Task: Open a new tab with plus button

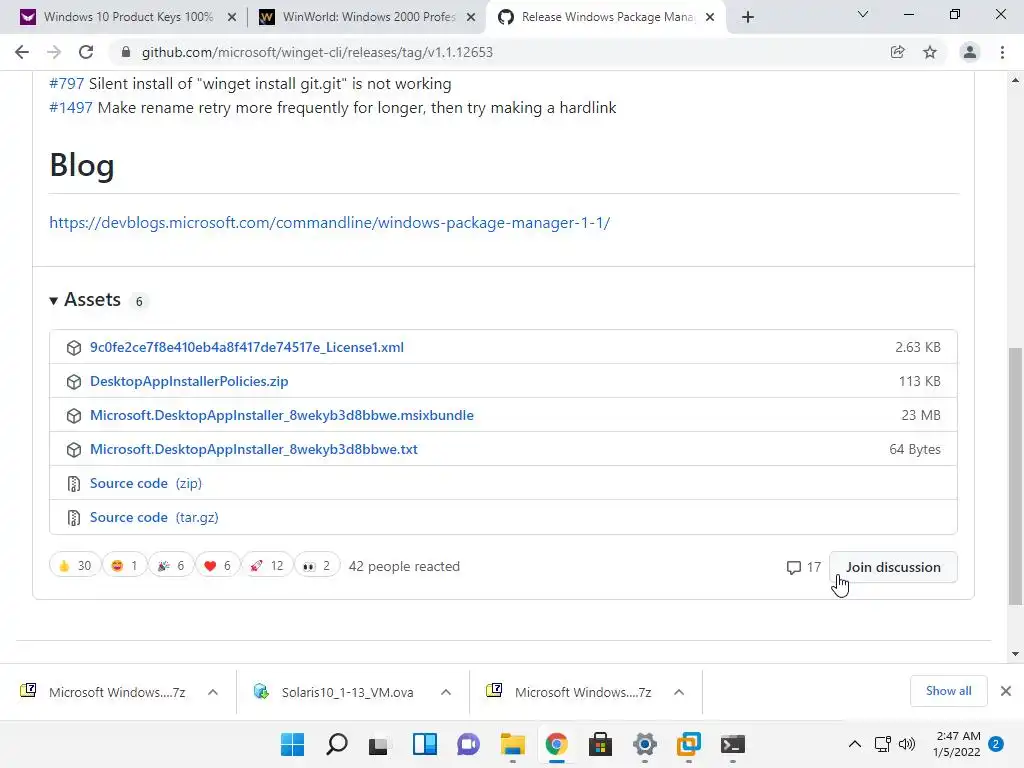Action: 748,17
